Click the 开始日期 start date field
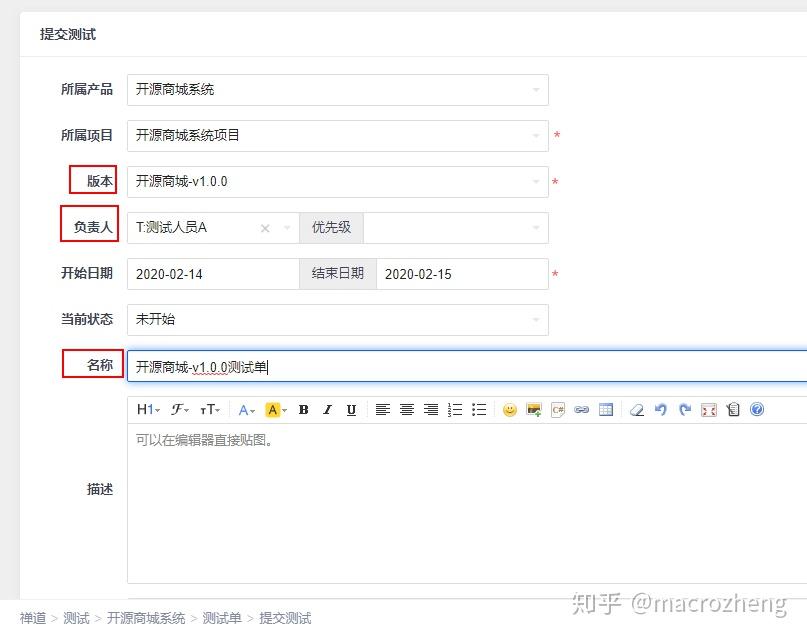Image resolution: width=807 pixels, height=639 pixels. tap(213, 274)
